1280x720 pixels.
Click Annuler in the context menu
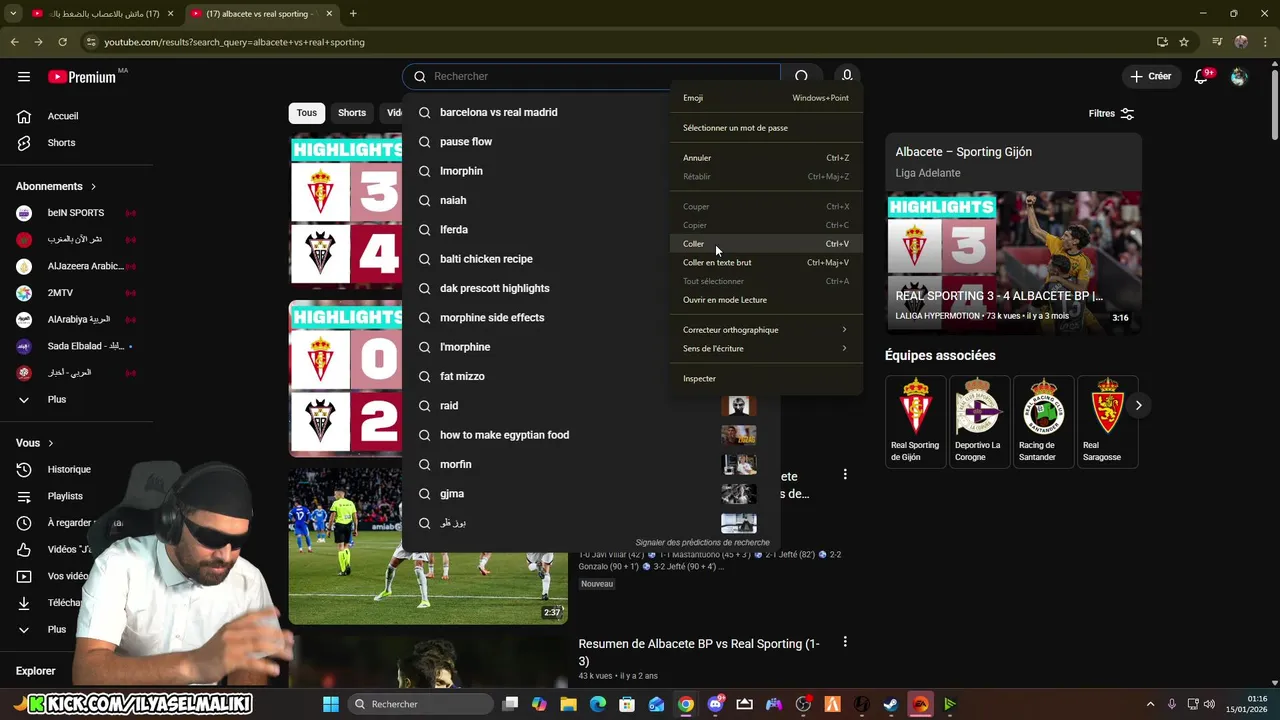click(766, 158)
